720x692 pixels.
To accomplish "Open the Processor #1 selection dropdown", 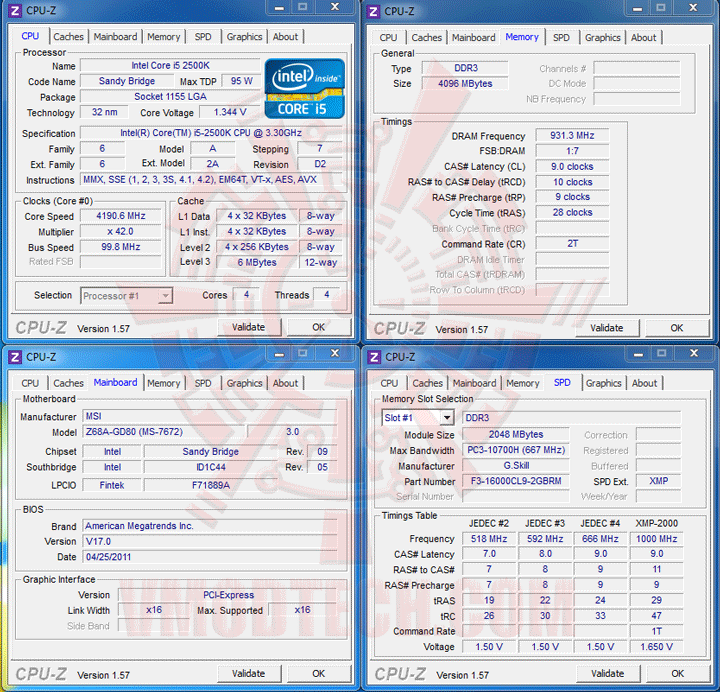I will 126,296.
